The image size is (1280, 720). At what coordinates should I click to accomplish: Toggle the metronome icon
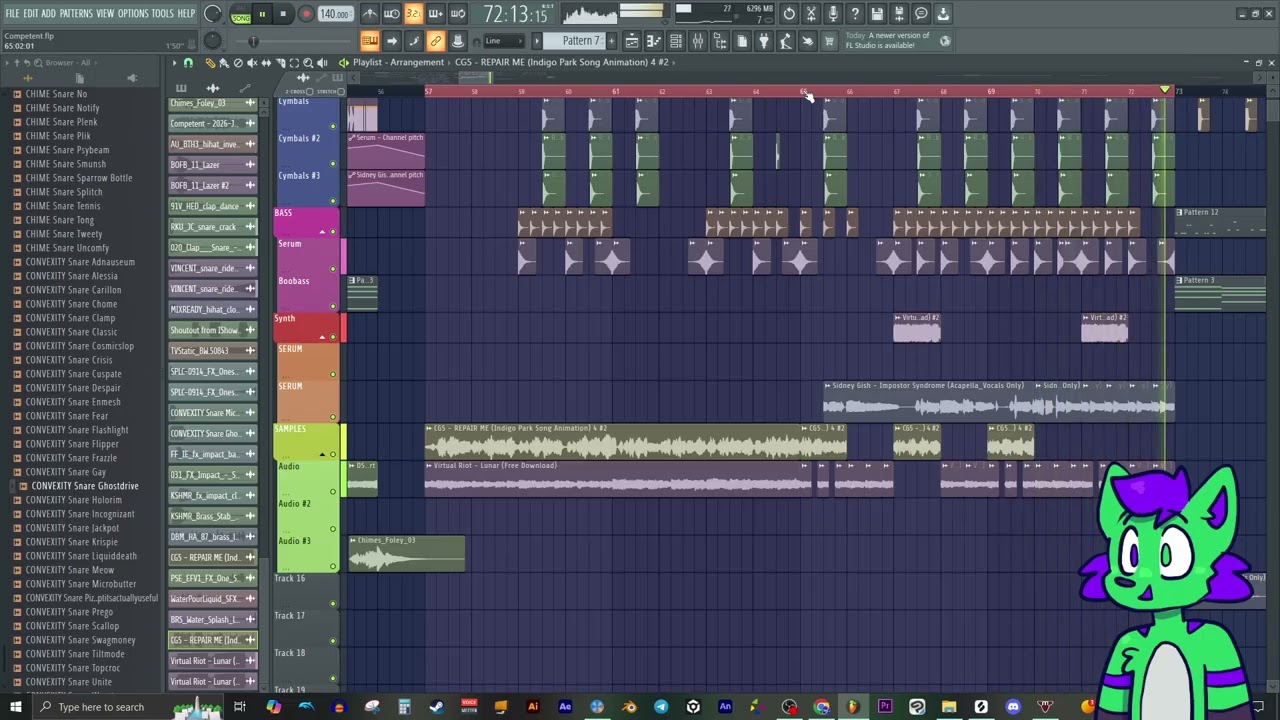pos(369,14)
